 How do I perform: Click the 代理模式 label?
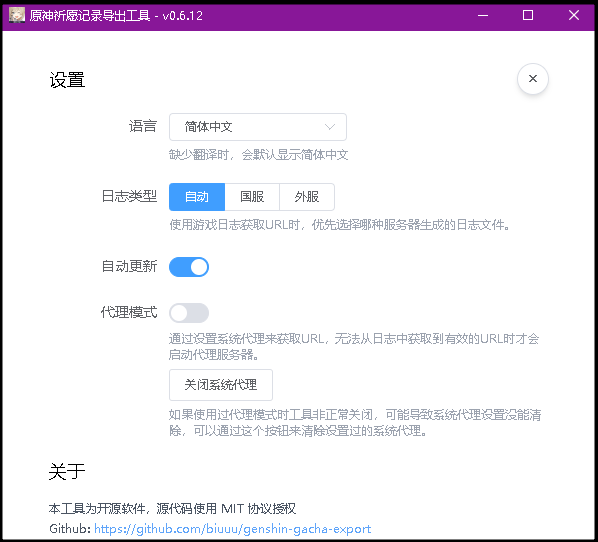pyautogui.click(x=129, y=312)
